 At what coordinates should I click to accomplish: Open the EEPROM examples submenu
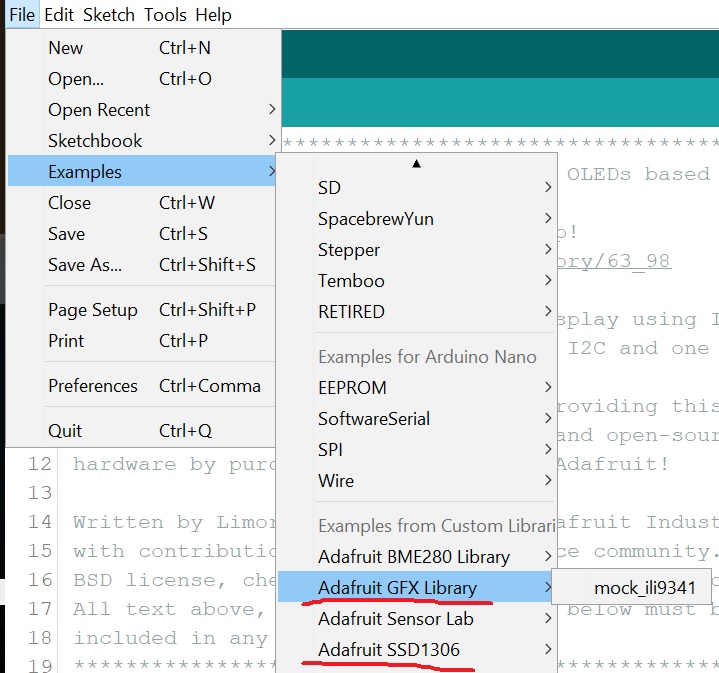point(352,388)
